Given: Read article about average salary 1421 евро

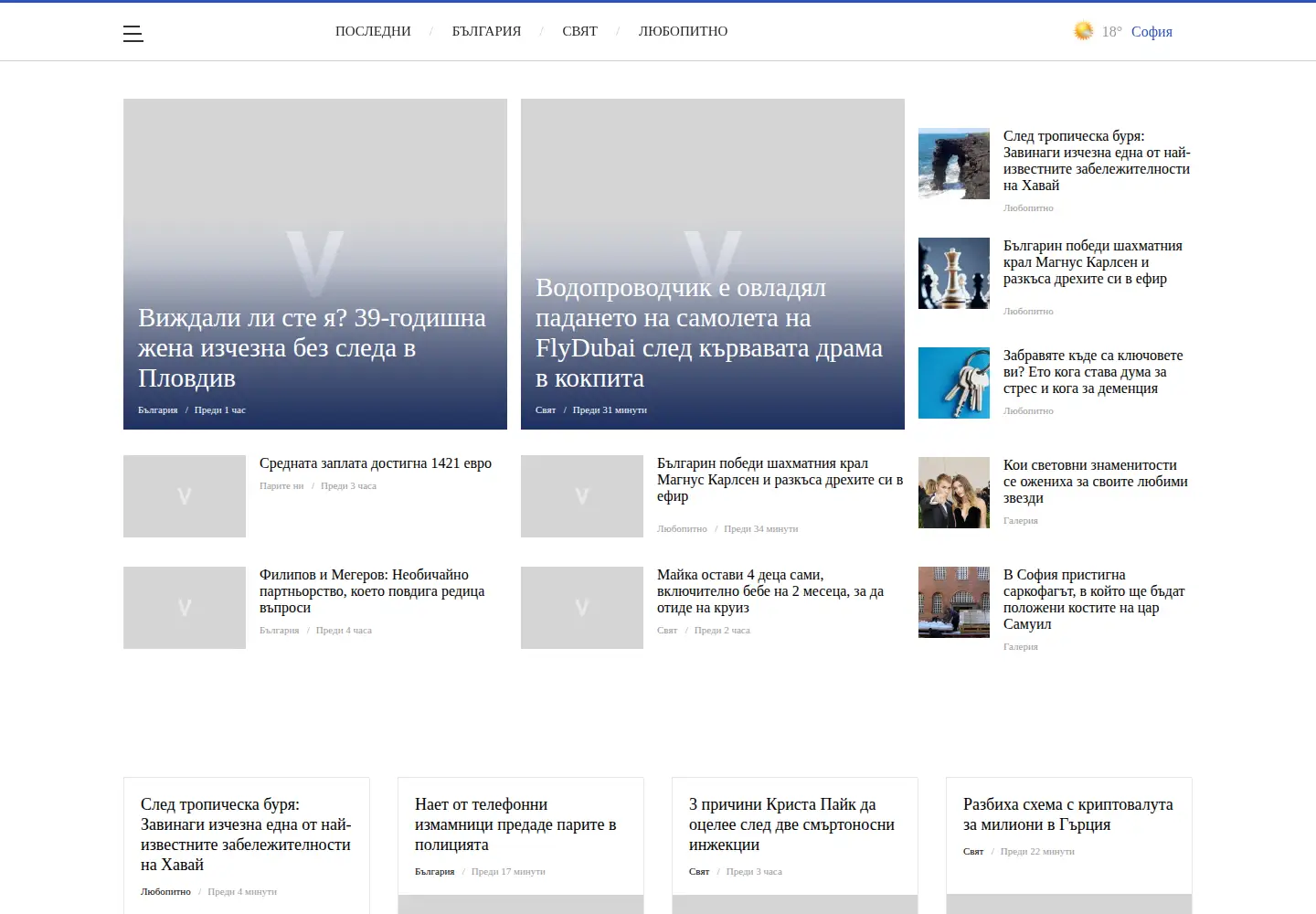Looking at the screenshot, I should pyautogui.click(x=376, y=463).
